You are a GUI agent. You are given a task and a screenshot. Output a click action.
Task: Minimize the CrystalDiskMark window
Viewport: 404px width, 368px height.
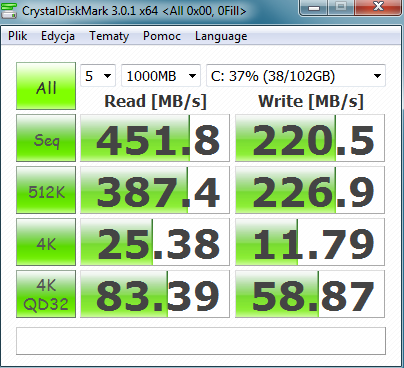(x=314, y=7)
